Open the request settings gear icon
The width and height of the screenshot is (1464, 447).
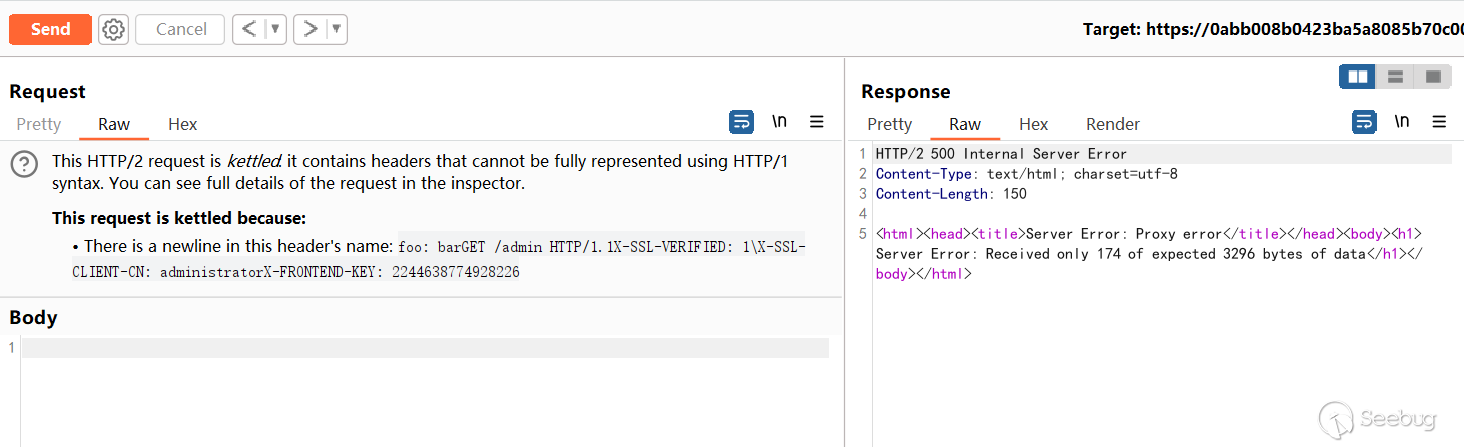click(x=114, y=29)
